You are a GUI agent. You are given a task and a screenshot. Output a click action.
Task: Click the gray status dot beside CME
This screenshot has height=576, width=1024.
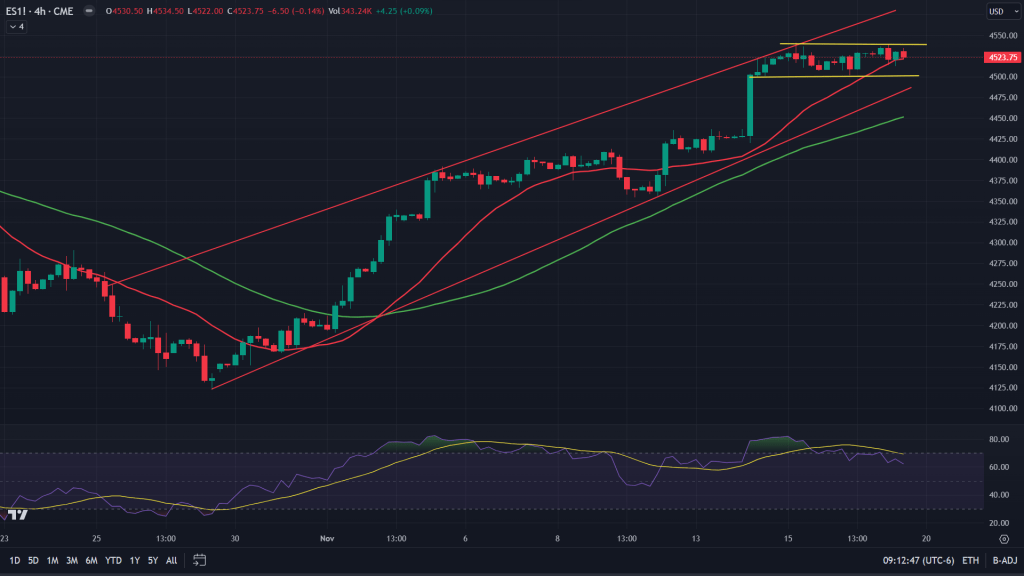coord(87,12)
